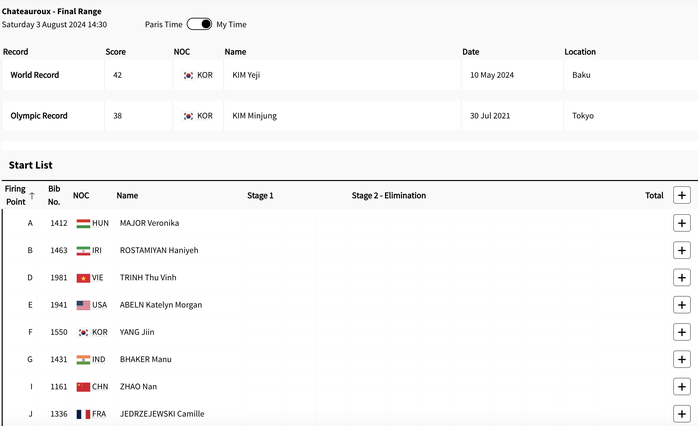
Task: Select the name BHAKER Manu
Action: point(145,359)
